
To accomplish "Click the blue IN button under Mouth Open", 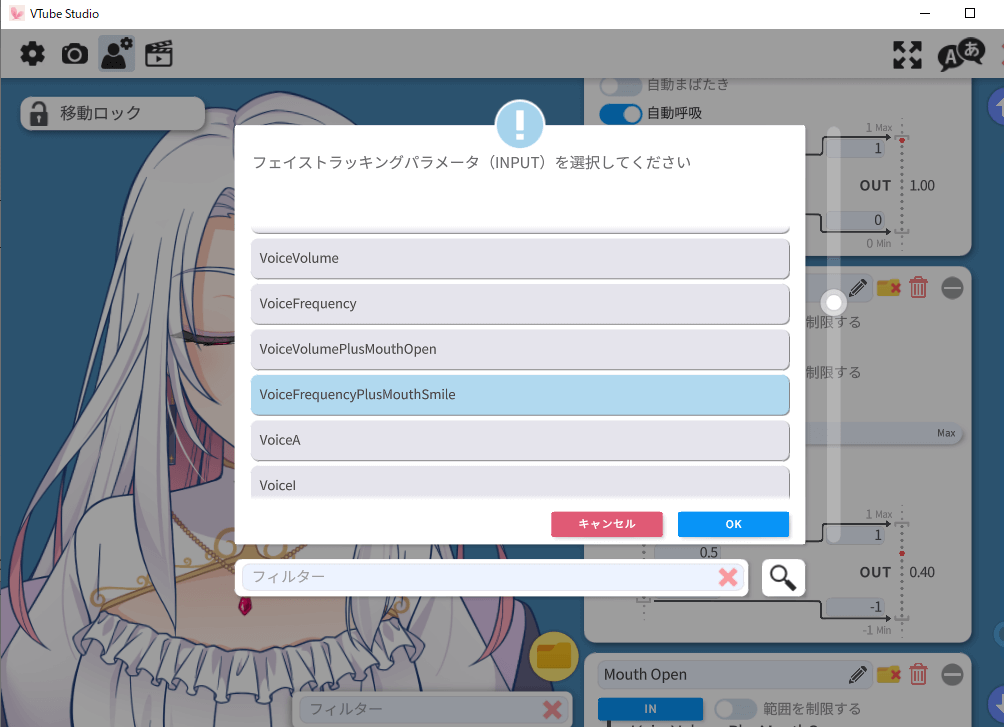I will tap(650, 708).
